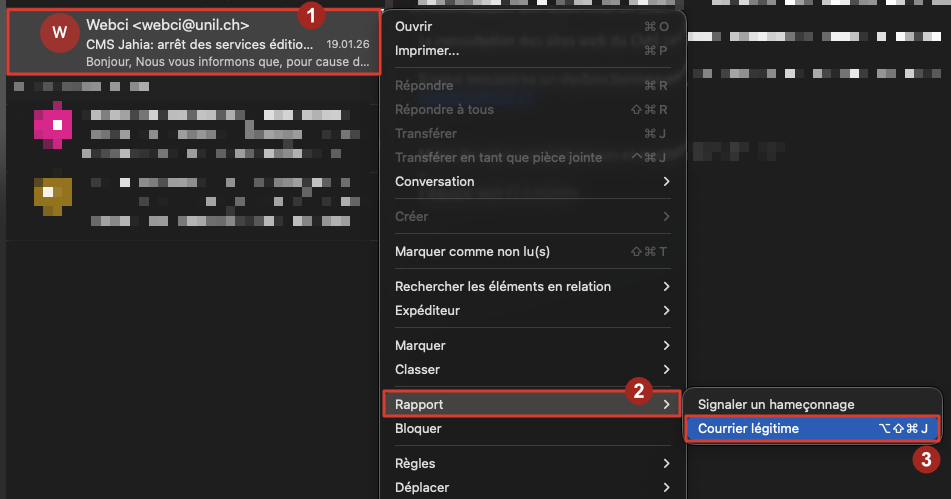The width and height of the screenshot is (951, 499).
Task: Click the yellow pixelated sender avatar
Action: (54, 194)
